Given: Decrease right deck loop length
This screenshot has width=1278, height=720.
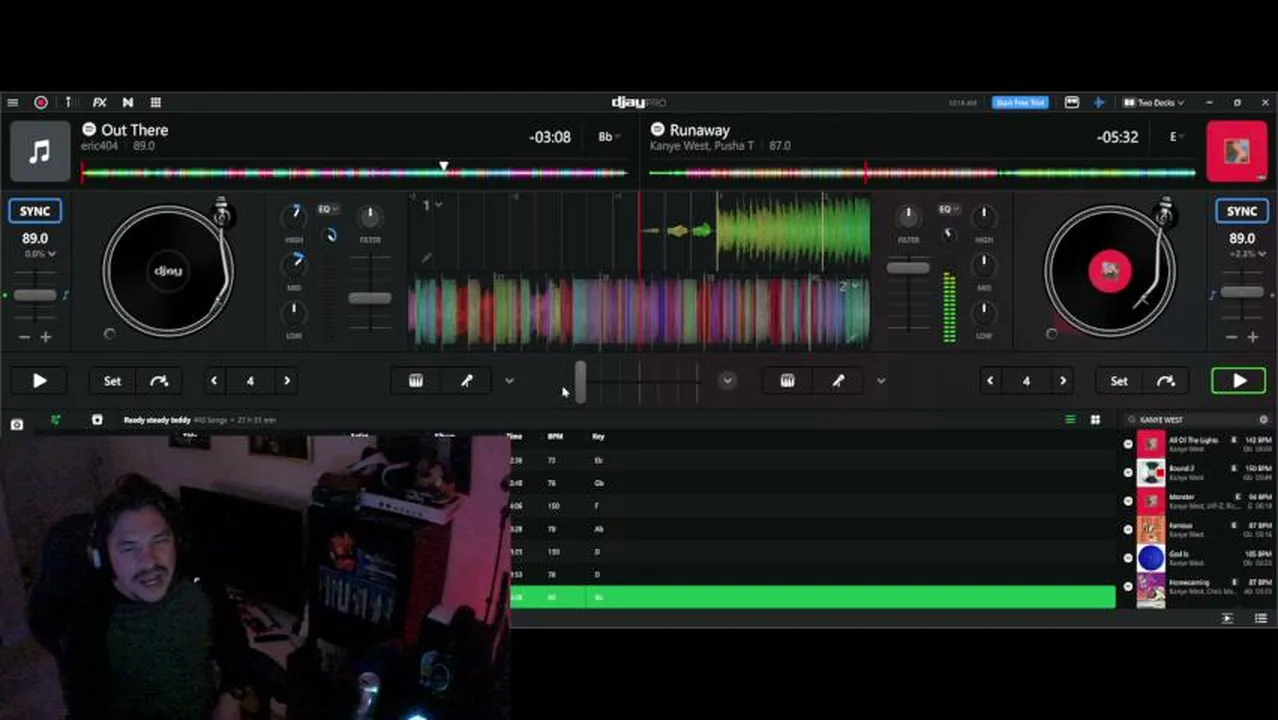Looking at the screenshot, I should [x=990, y=381].
